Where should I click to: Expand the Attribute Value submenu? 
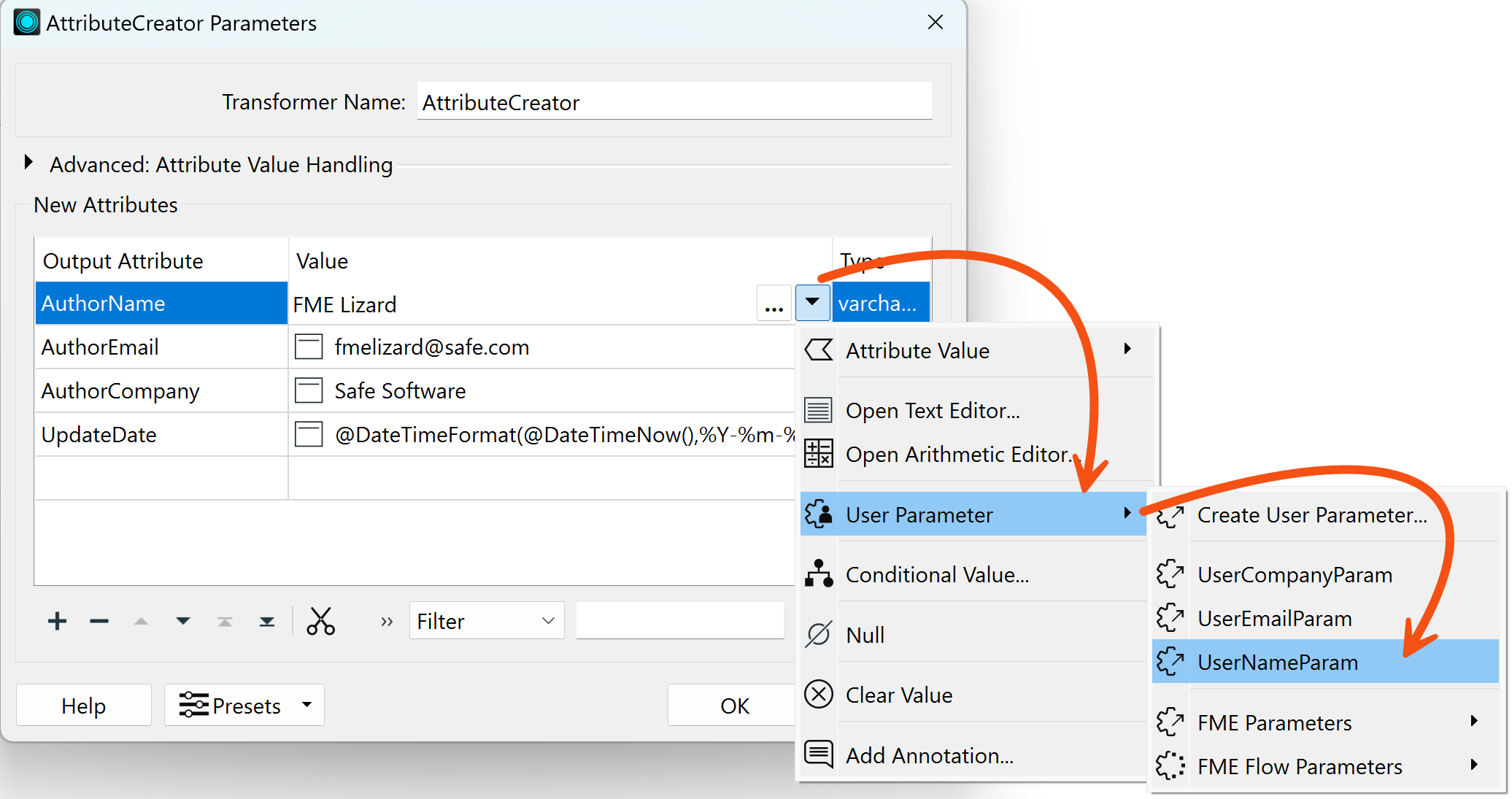click(x=918, y=350)
